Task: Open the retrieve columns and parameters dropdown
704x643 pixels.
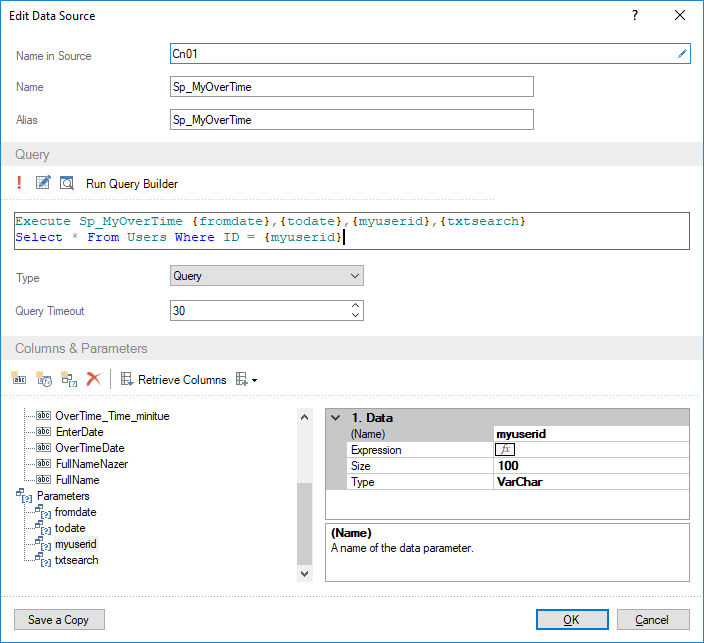Action: click(246, 380)
